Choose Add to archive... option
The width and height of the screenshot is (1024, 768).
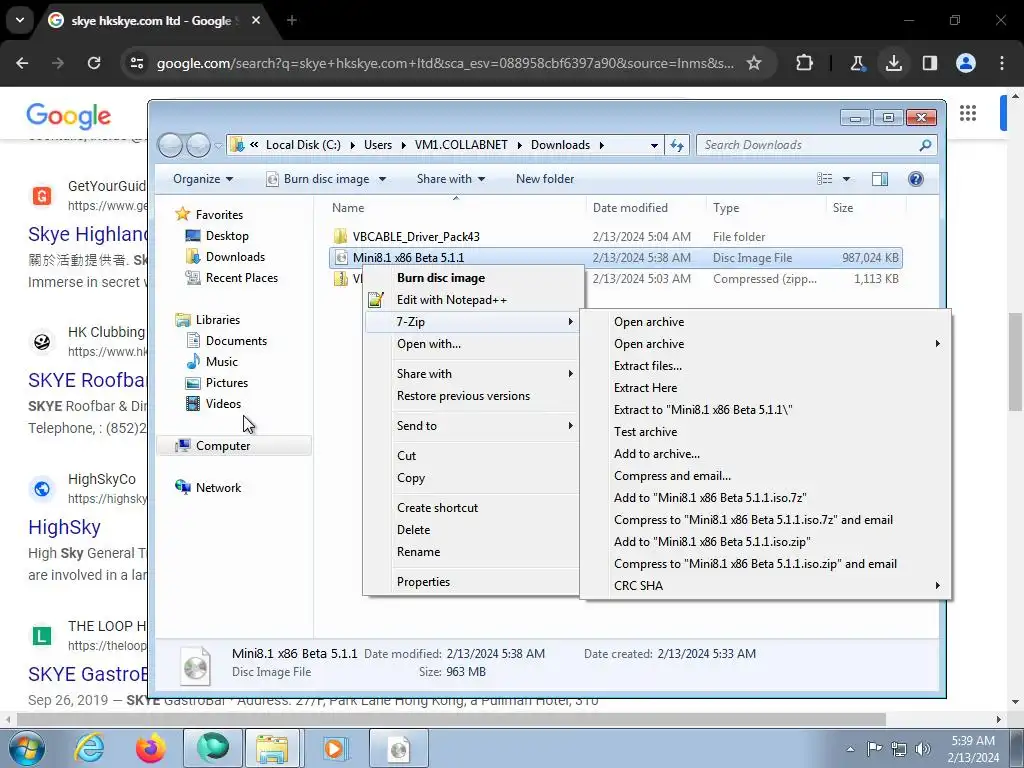point(656,454)
